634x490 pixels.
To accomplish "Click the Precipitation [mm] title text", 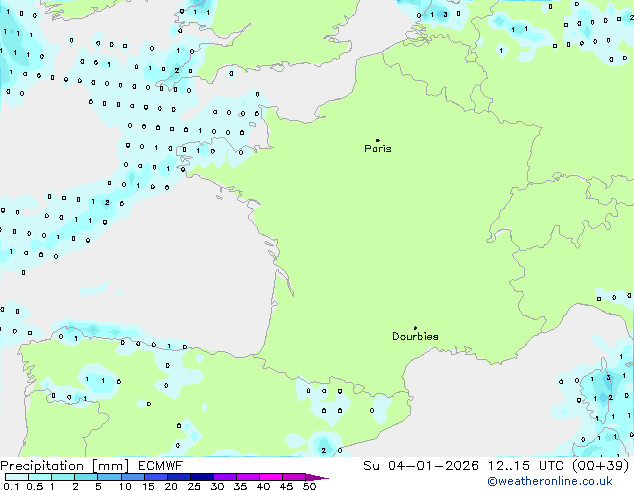I will pos(64,465).
